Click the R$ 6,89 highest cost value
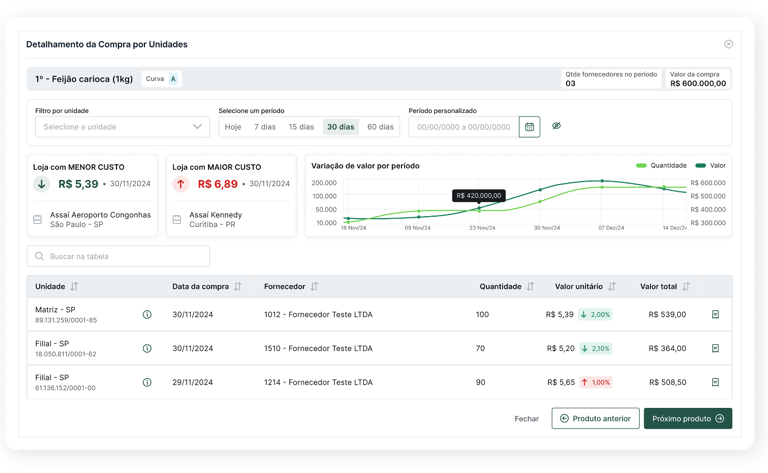Viewport: 768px width, 473px height. [217, 184]
